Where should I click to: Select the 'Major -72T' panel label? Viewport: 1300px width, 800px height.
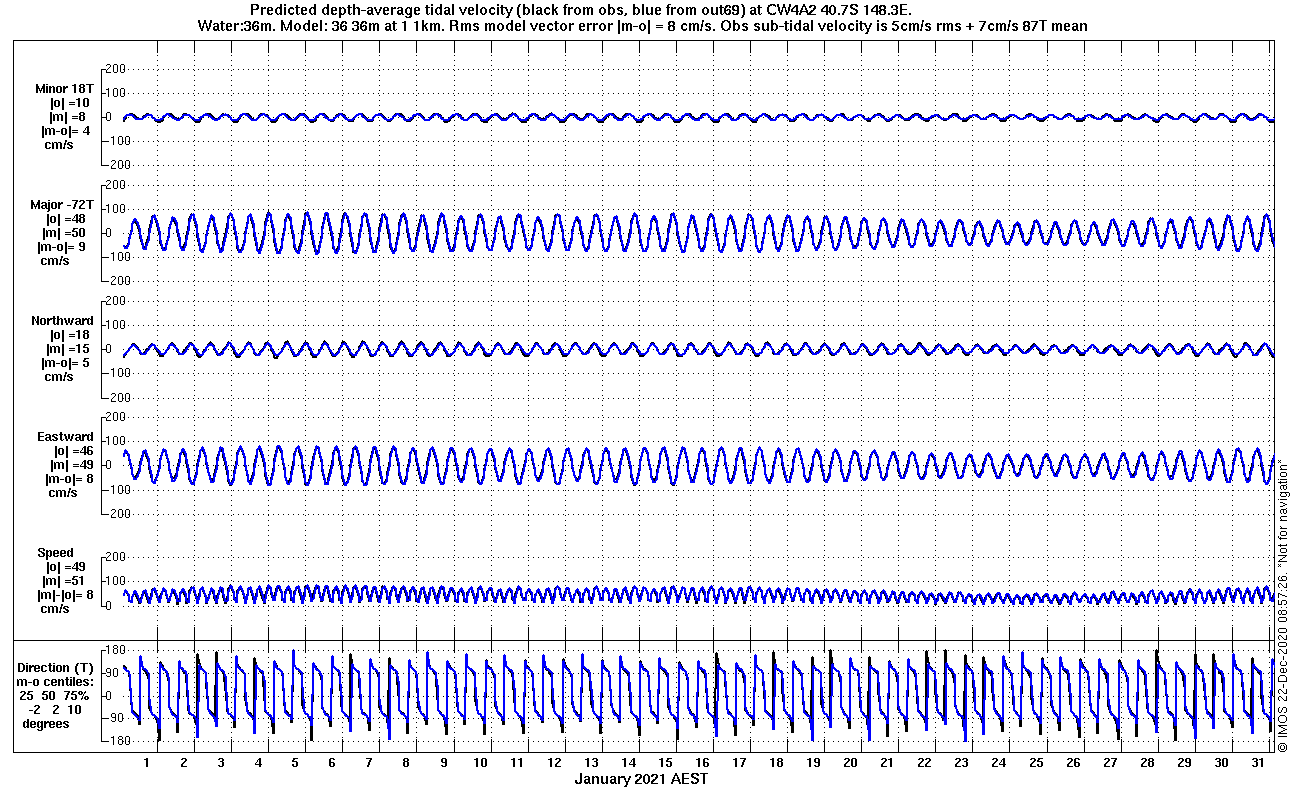62,205
